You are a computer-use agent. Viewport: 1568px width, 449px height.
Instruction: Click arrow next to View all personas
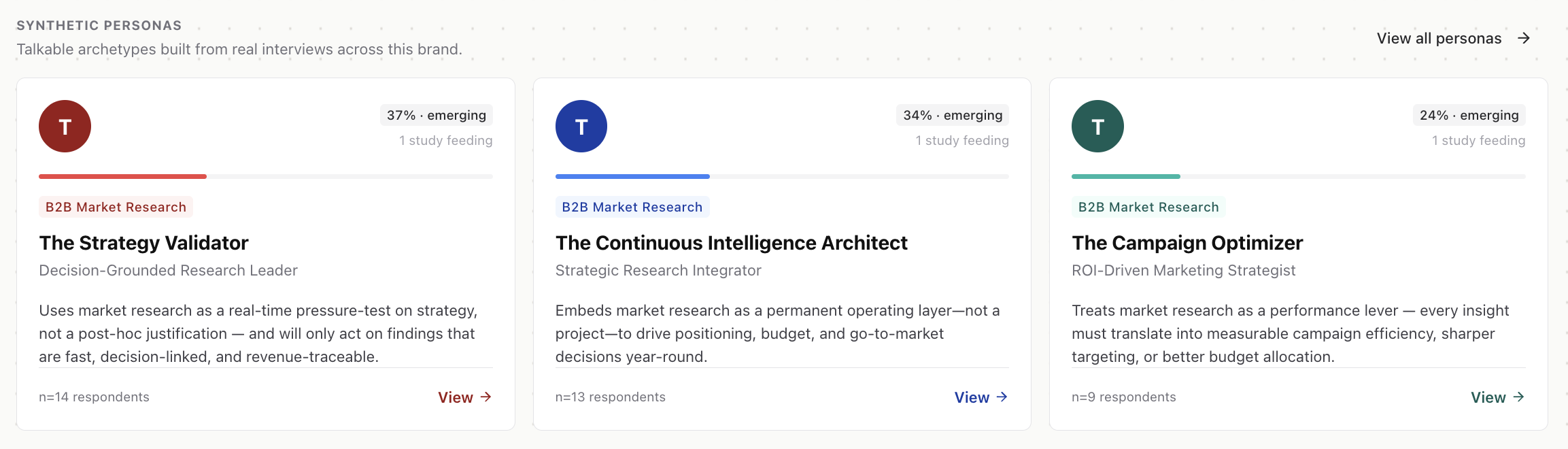[1524, 38]
